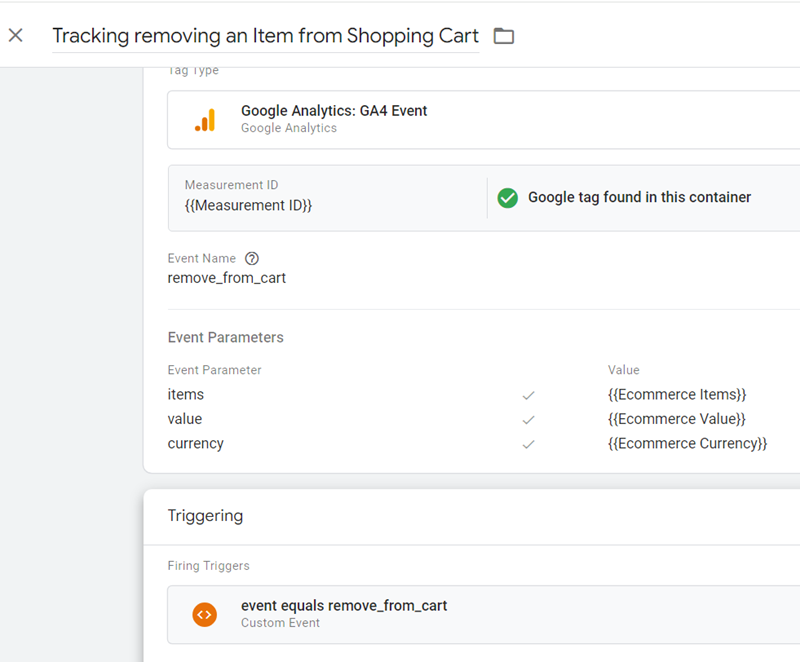Click the items parameter name
This screenshot has width=800, height=662.
[185, 394]
